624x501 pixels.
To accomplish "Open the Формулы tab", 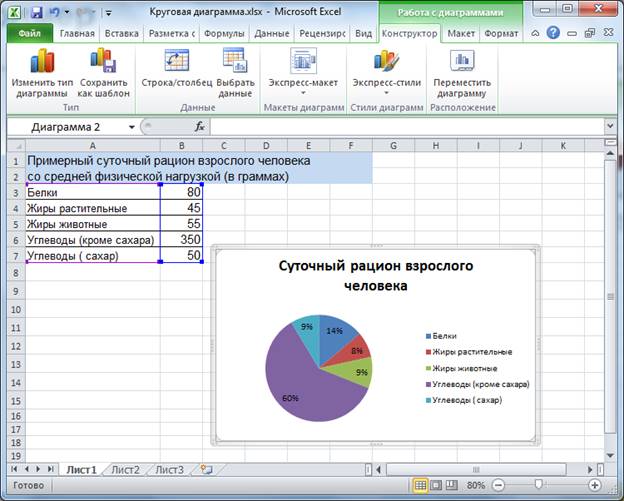I will coord(224,33).
